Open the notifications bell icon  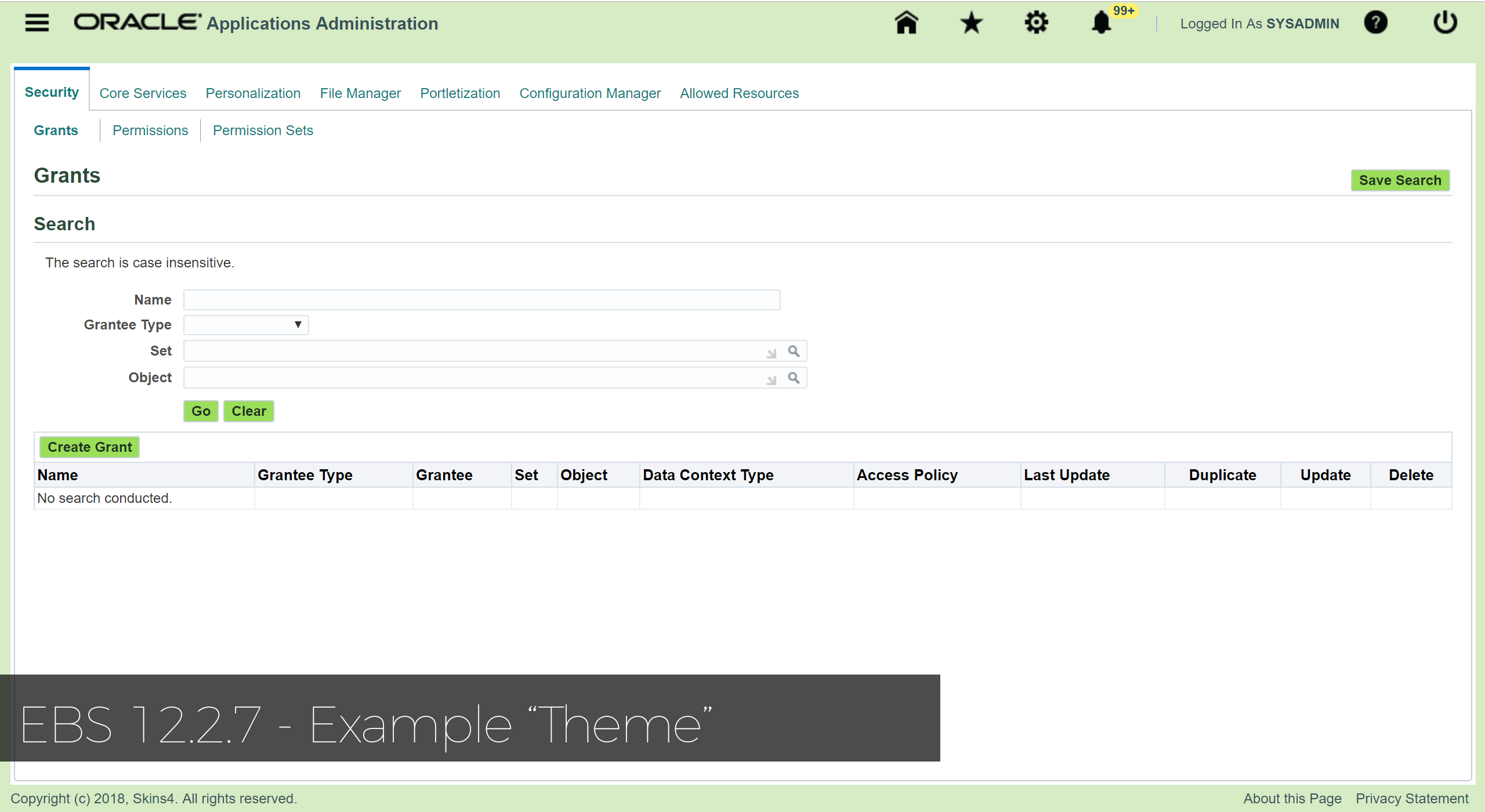[x=1101, y=23]
